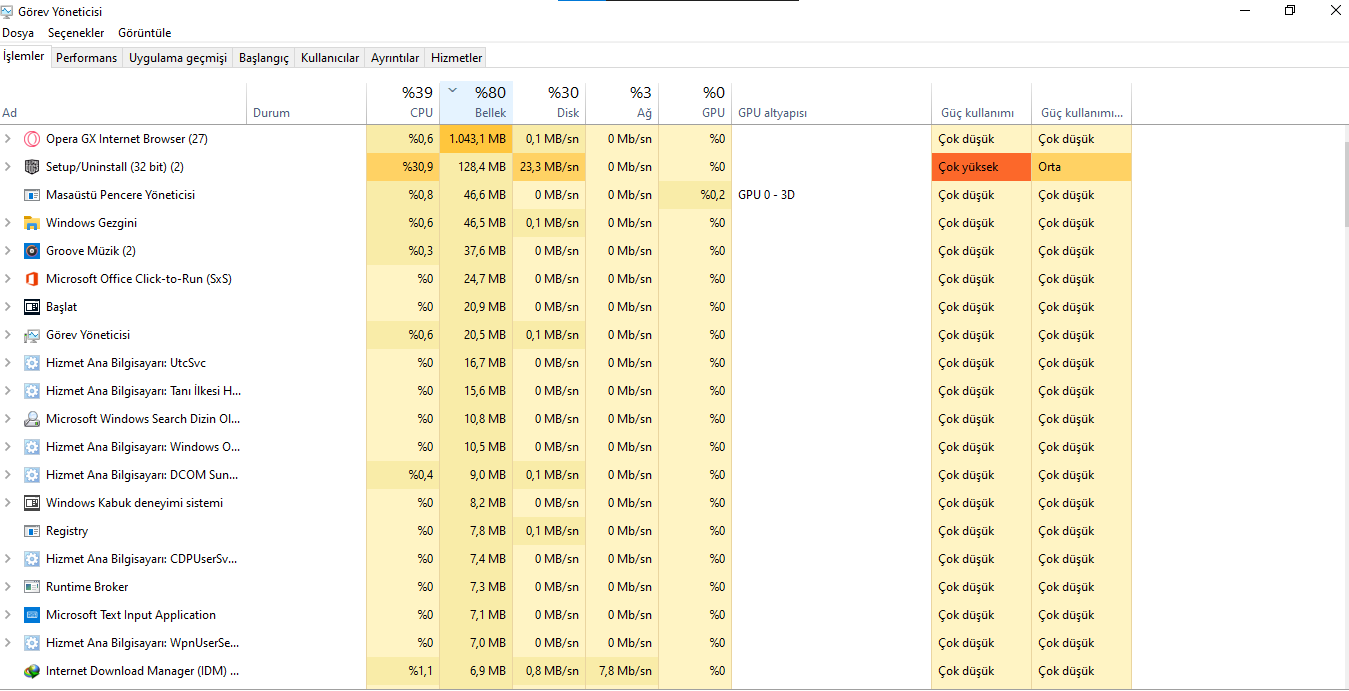Image resolution: width=1349 pixels, height=691 pixels.
Task: Expand the Setup/Uninstall (32 bit) process group
Action: [8, 167]
